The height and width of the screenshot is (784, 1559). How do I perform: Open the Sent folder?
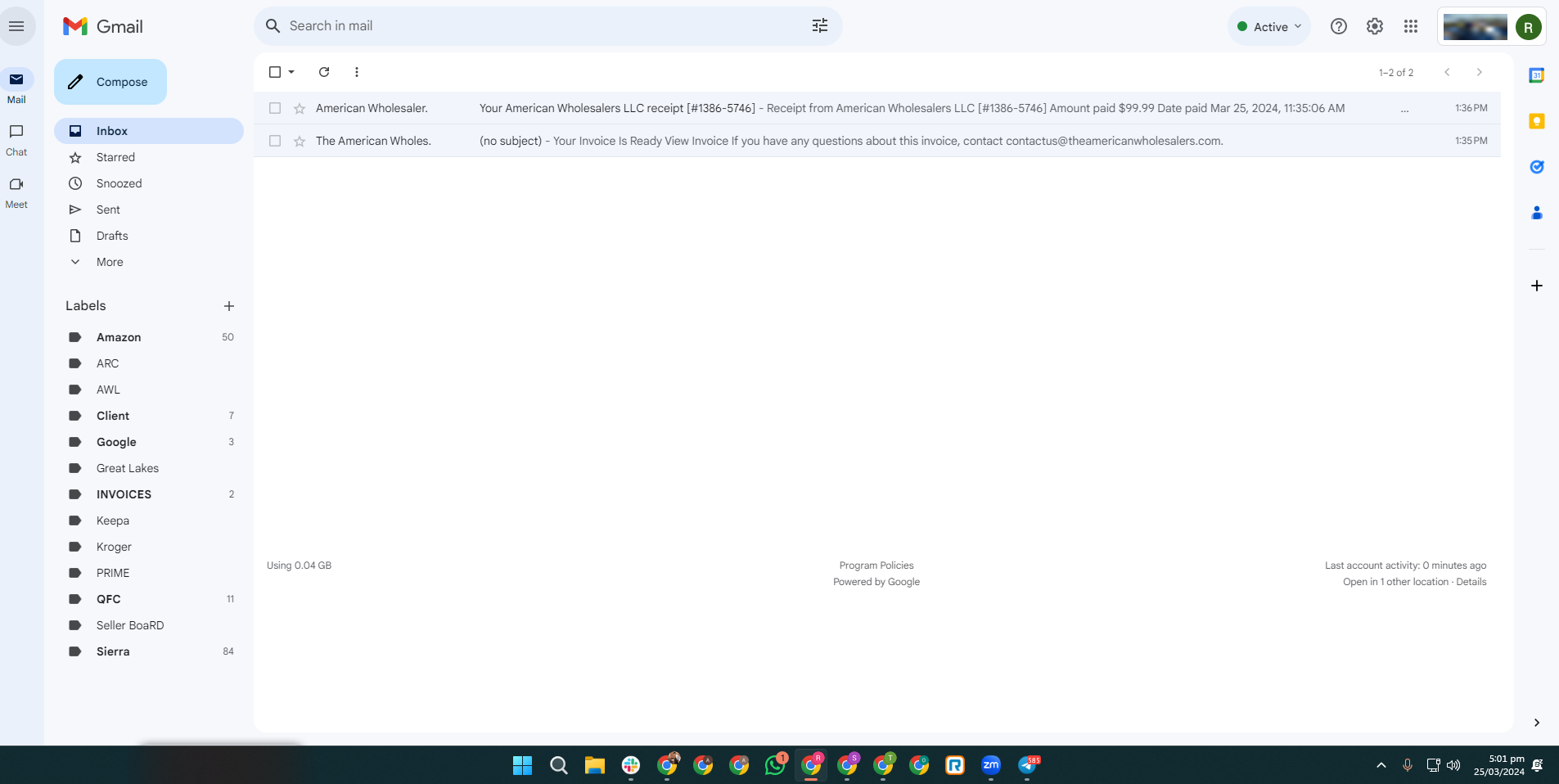pyautogui.click(x=149, y=210)
